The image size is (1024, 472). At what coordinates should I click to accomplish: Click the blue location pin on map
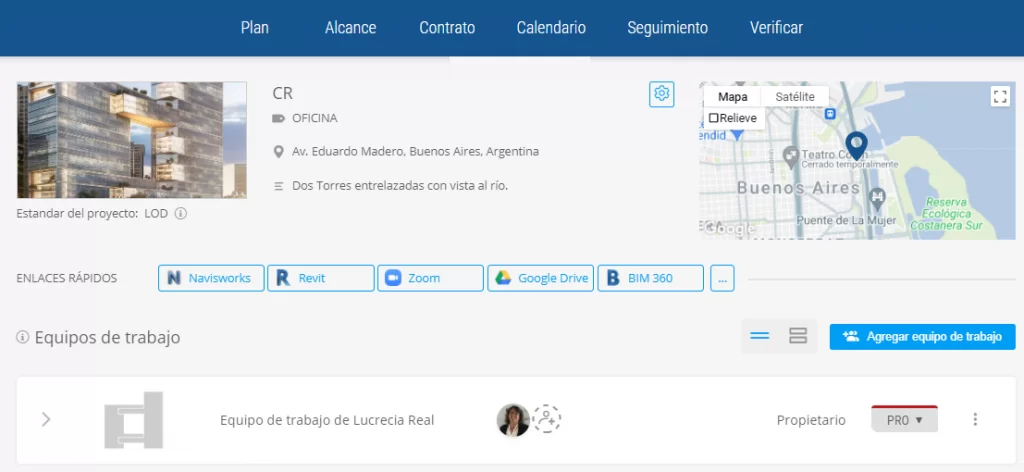click(x=856, y=144)
